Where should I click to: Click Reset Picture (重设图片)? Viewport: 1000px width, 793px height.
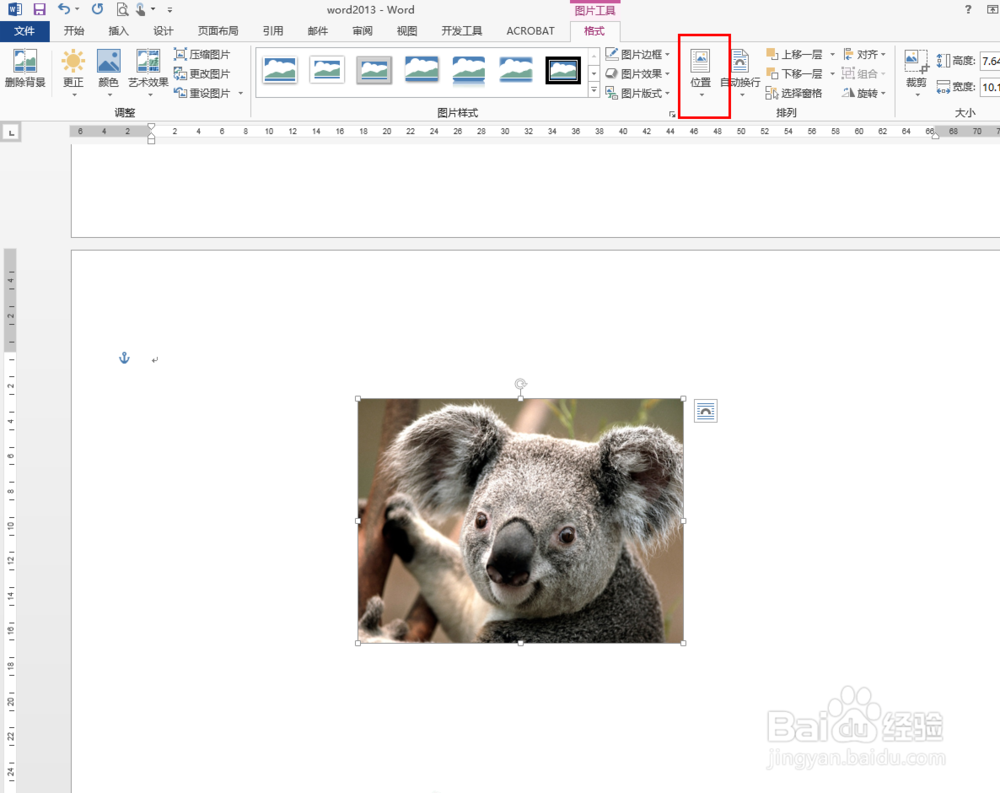point(202,93)
